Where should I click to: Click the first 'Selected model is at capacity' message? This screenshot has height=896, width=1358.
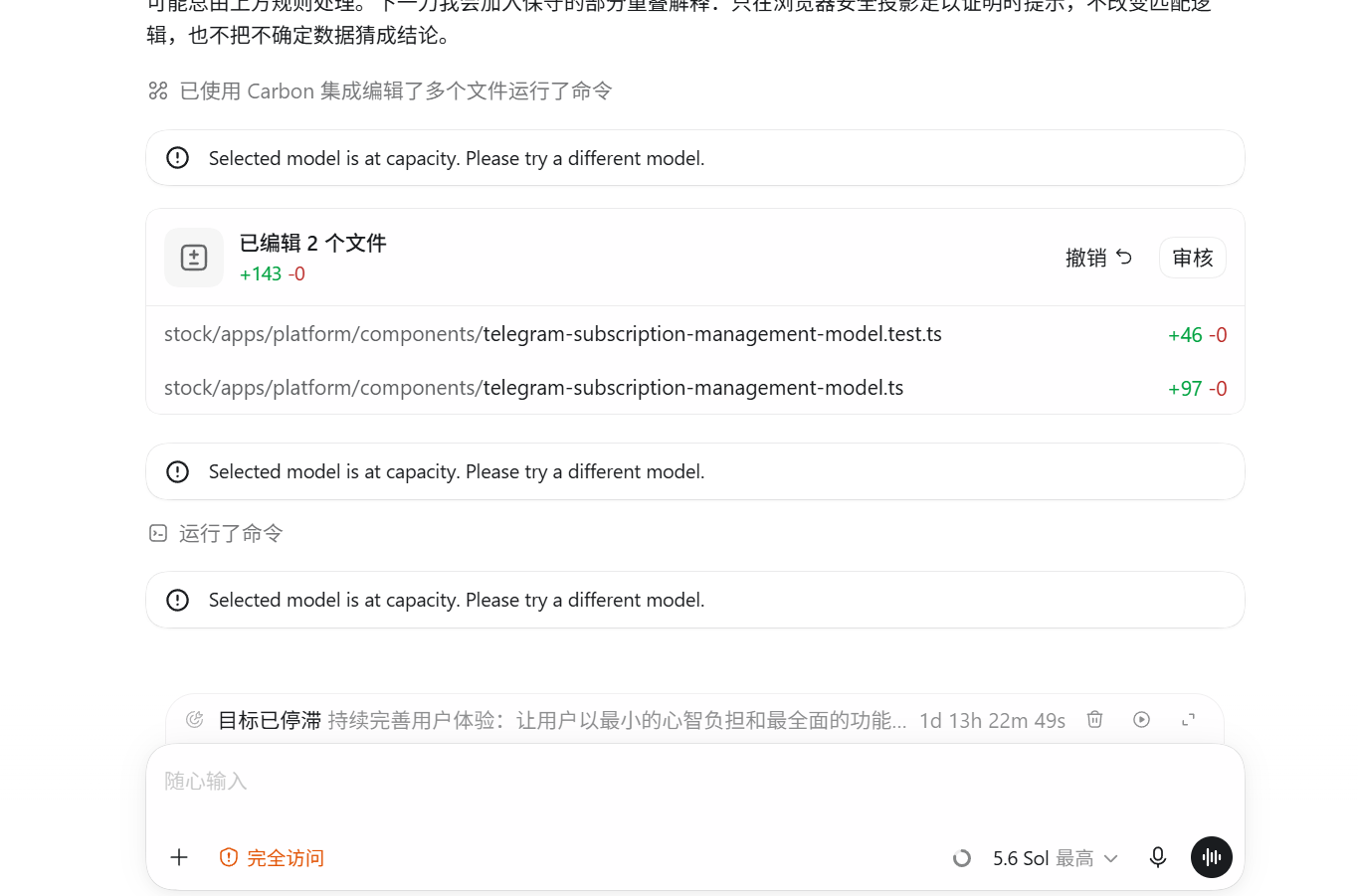point(695,158)
